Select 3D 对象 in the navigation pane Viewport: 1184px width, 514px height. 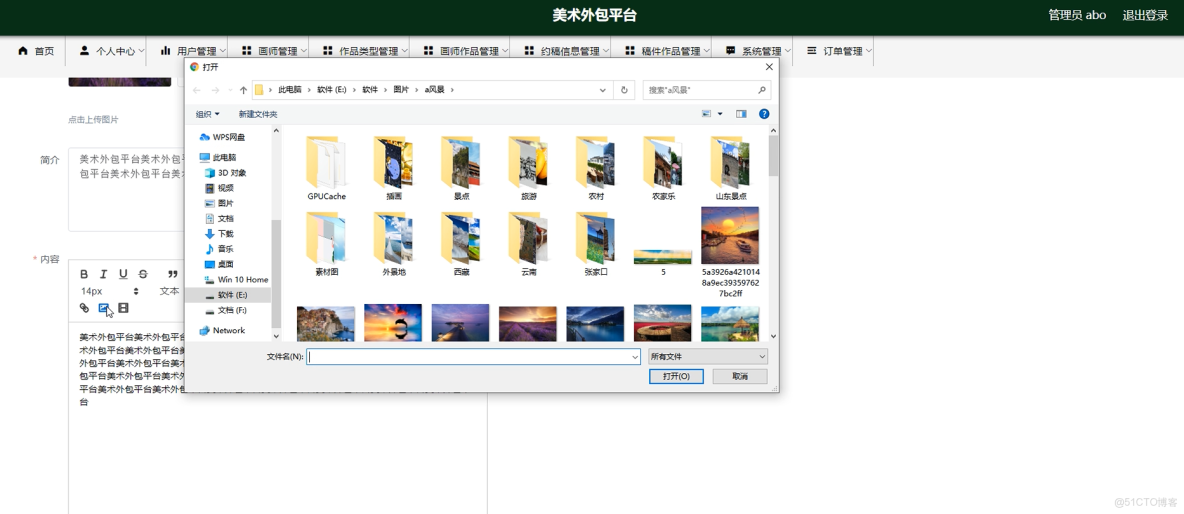click(x=226, y=173)
